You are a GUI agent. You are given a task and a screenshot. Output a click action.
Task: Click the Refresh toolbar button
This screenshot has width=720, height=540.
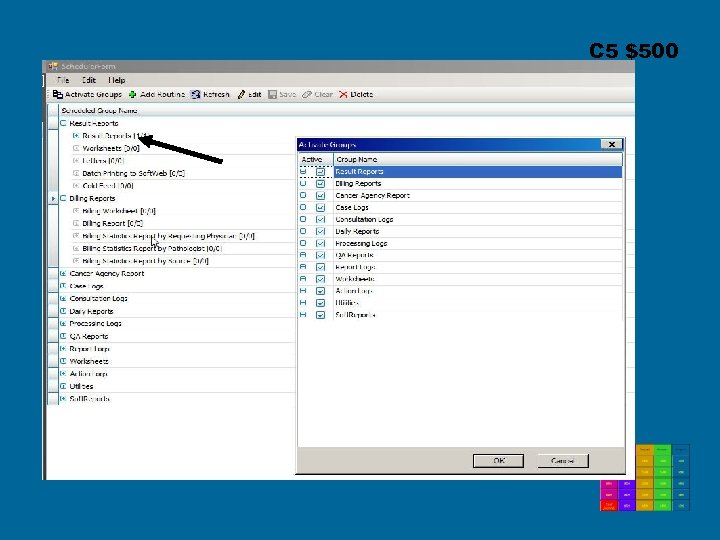(x=210, y=95)
